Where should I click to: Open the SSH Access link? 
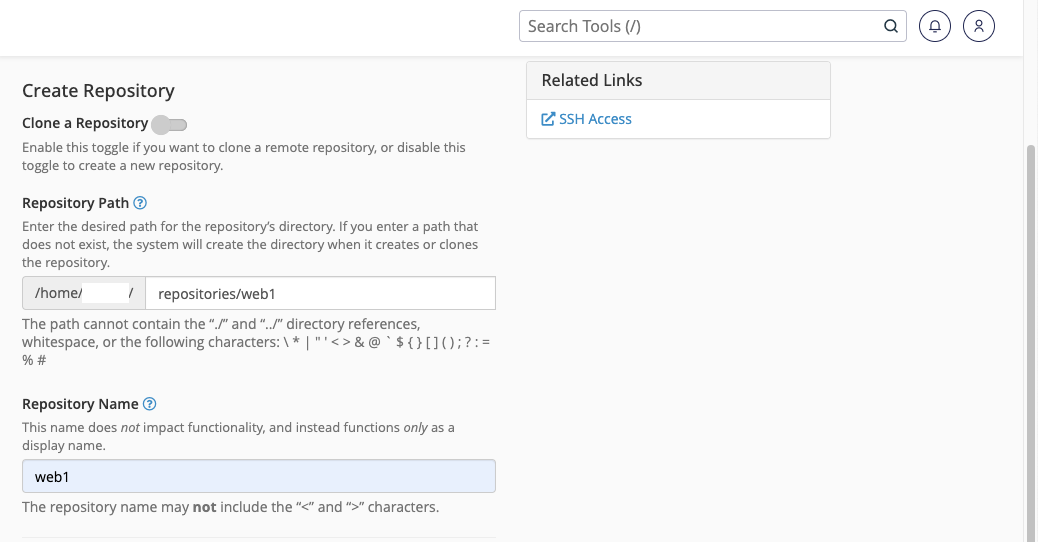(x=595, y=119)
